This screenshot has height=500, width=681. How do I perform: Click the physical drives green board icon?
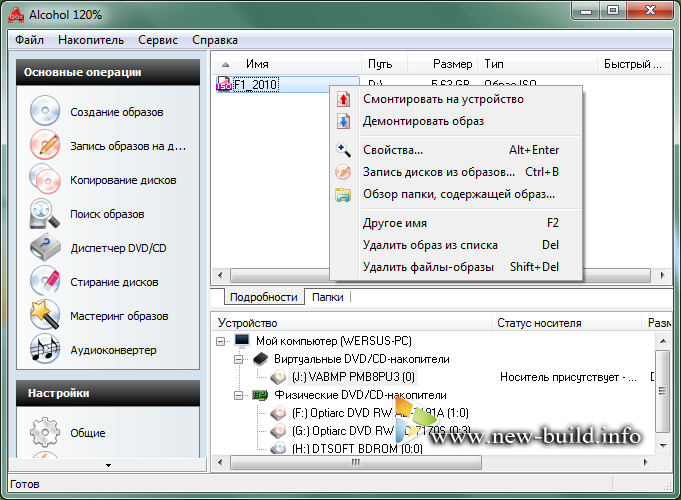(x=260, y=395)
